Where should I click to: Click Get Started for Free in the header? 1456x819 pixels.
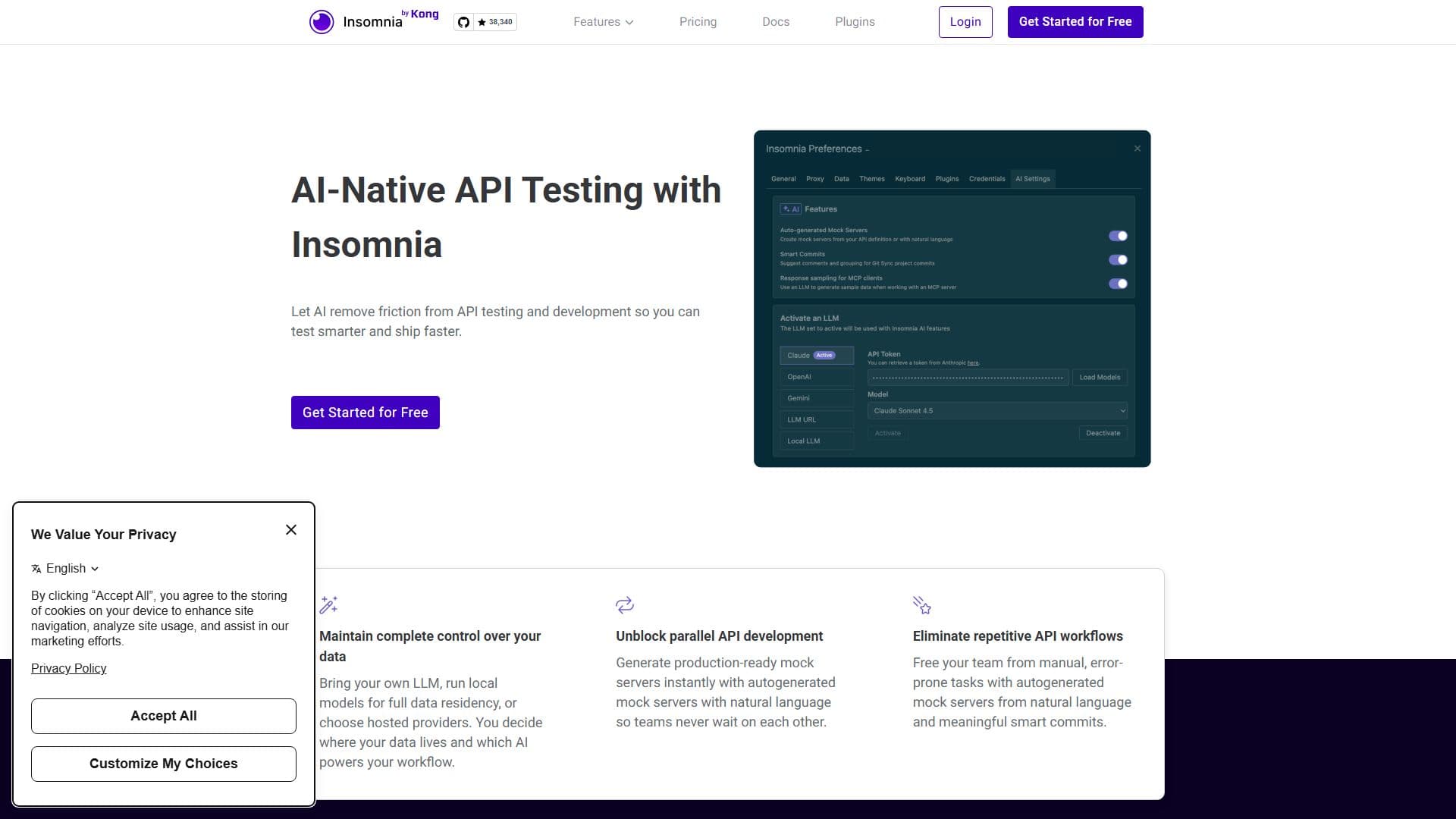click(1075, 22)
